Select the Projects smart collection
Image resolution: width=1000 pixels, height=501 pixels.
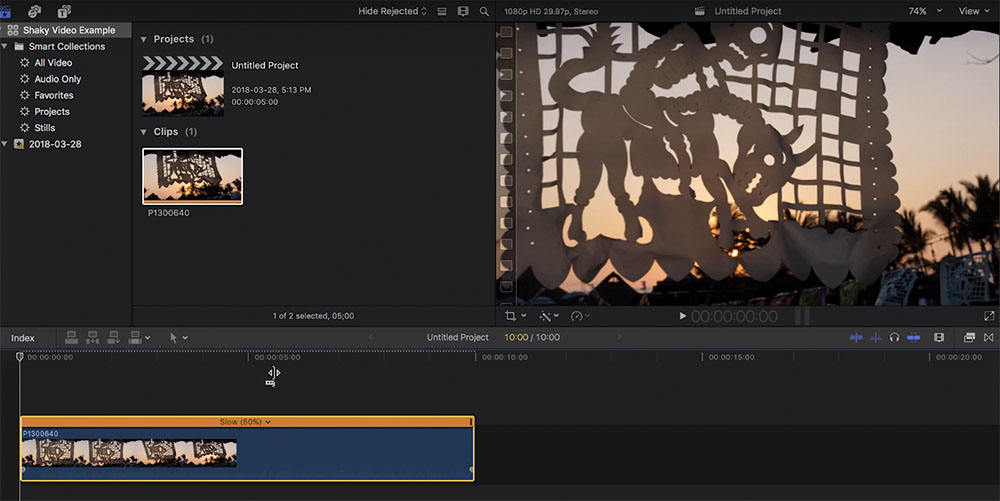point(52,112)
